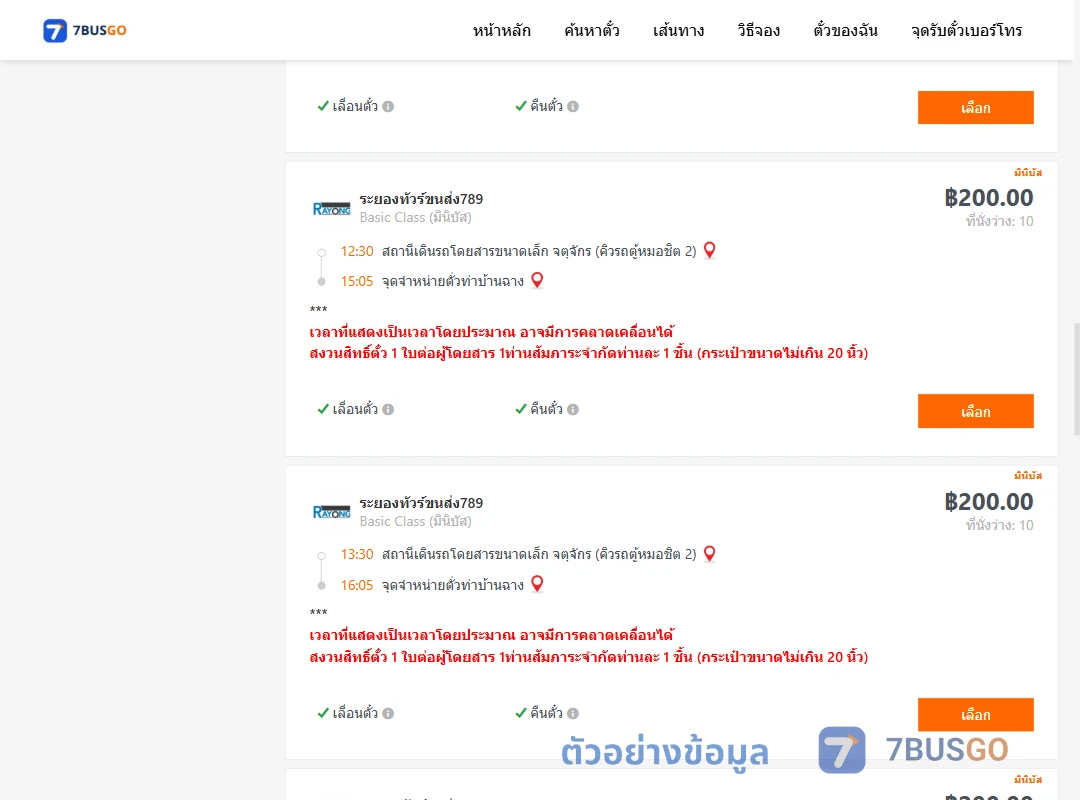1080x800 pixels.
Task: Open วิธีจอง menu item
Action: pos(758,30)
